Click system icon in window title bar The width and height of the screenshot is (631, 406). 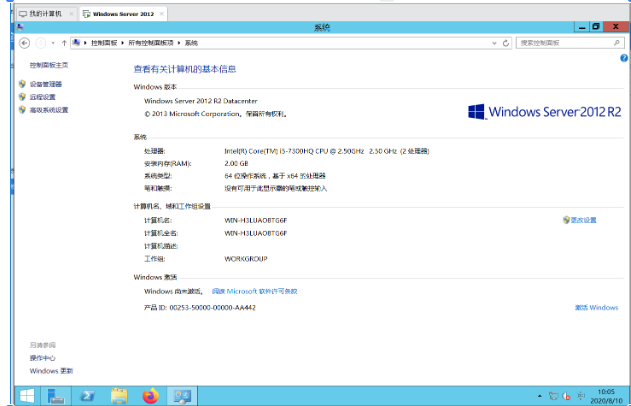20,27
